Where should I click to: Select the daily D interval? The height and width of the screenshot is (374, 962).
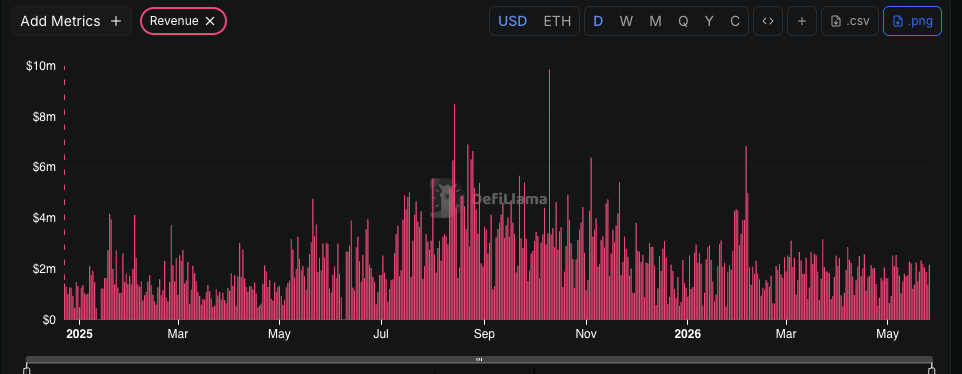click(x=598, y=21)
